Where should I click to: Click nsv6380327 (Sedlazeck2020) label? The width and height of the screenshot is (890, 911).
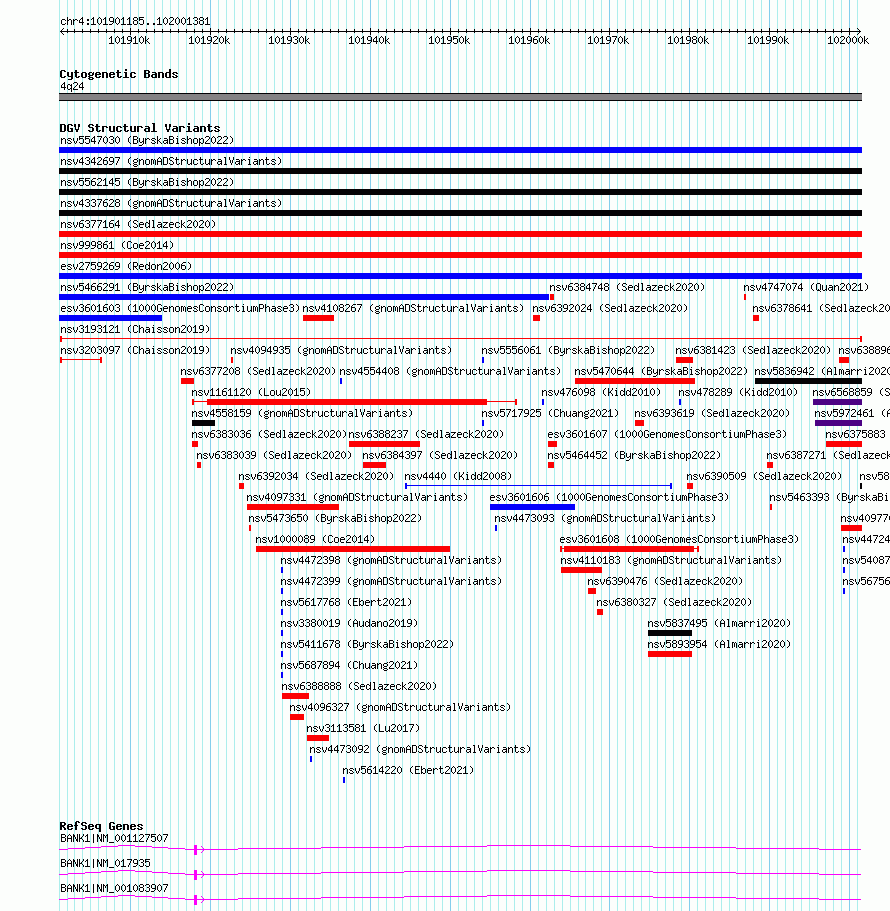[x=674, y=601]
